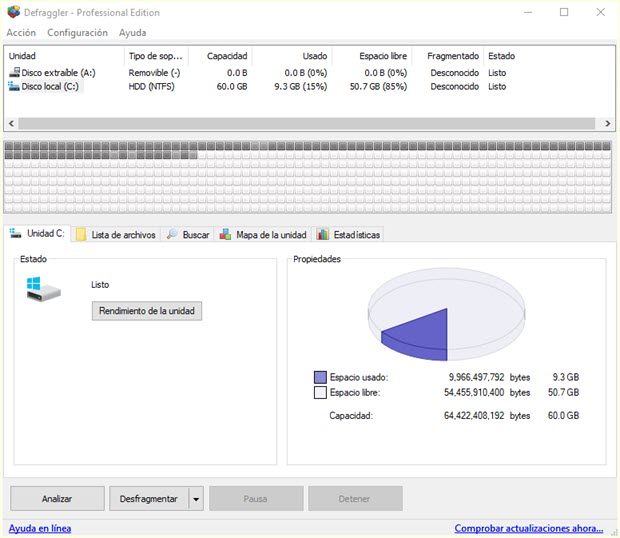Click the 60.0 GB capacity cell

click(232, 86)
